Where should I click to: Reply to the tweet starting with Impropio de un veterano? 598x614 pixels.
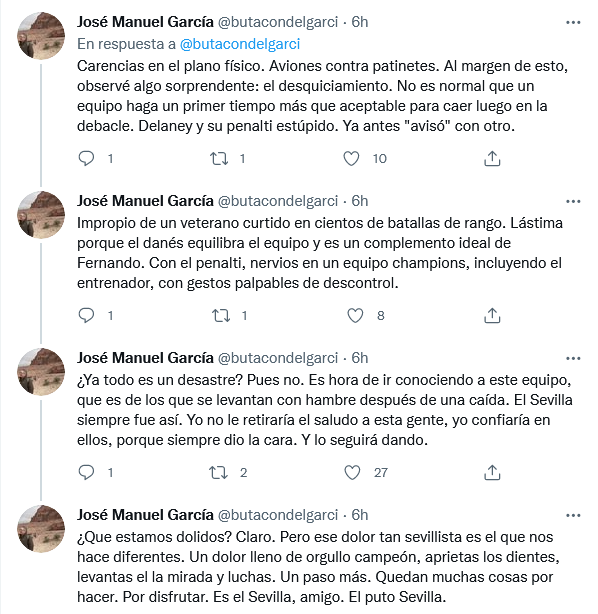(x=86, y=315)
